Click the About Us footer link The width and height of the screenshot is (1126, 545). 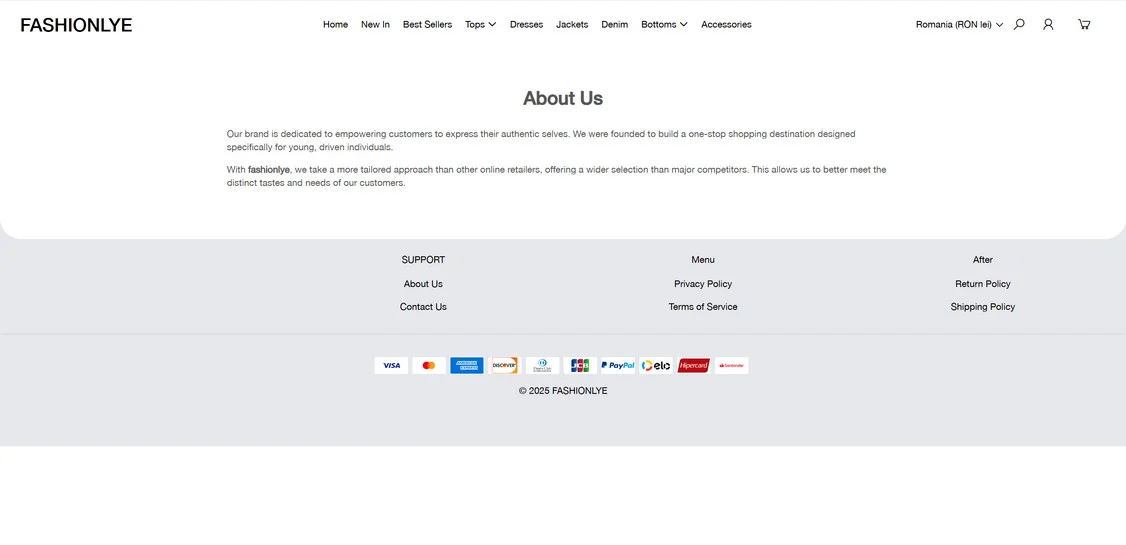(423, 284)
